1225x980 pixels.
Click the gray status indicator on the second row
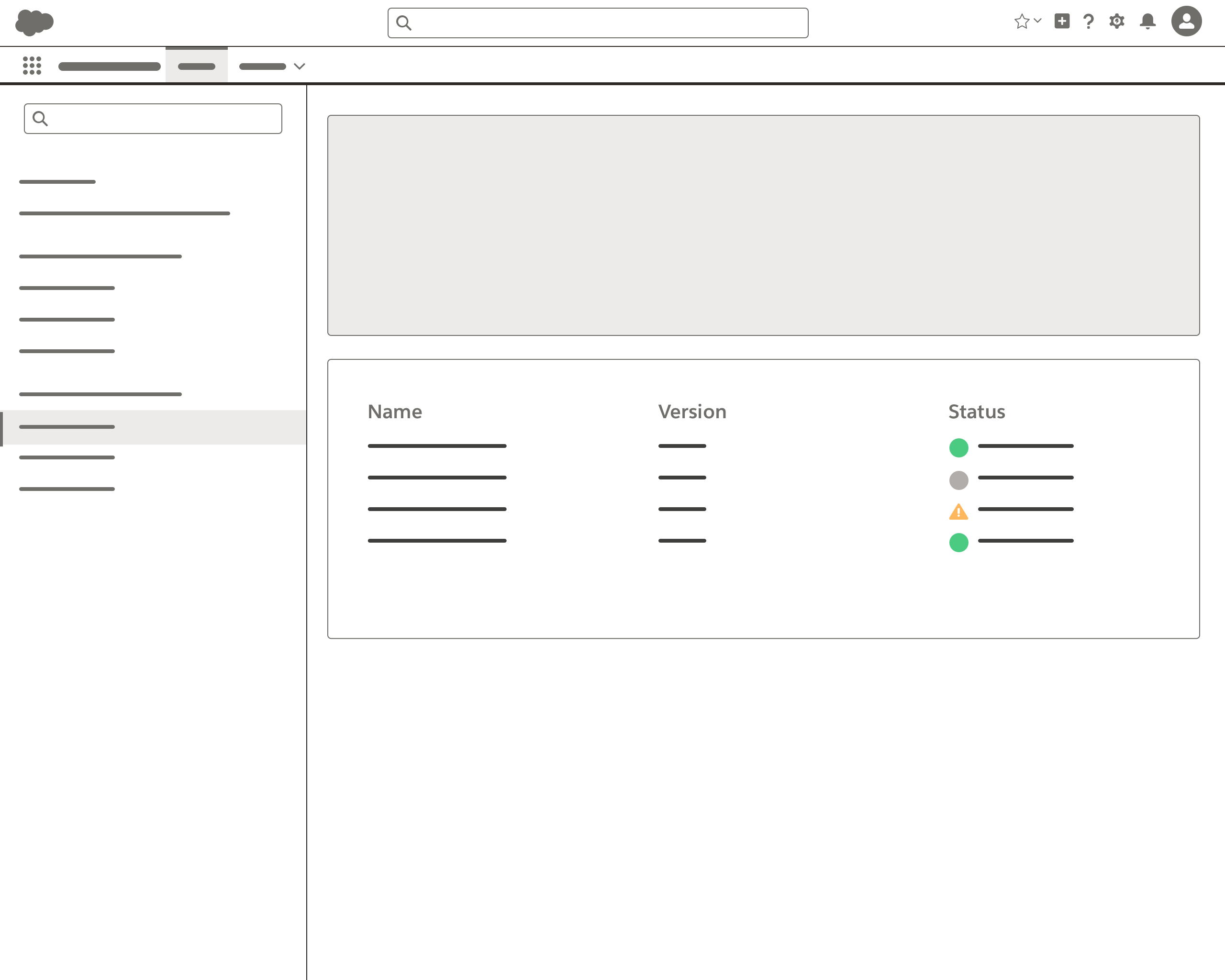[x=958, y=480]
